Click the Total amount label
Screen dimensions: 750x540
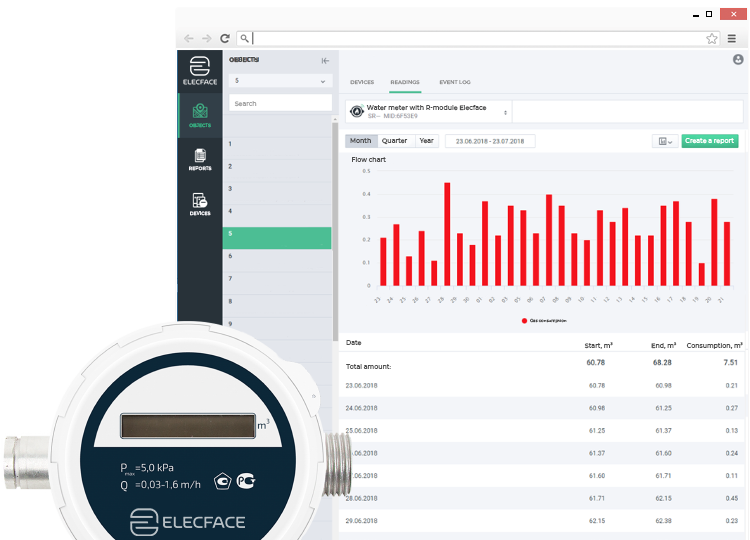368,366
